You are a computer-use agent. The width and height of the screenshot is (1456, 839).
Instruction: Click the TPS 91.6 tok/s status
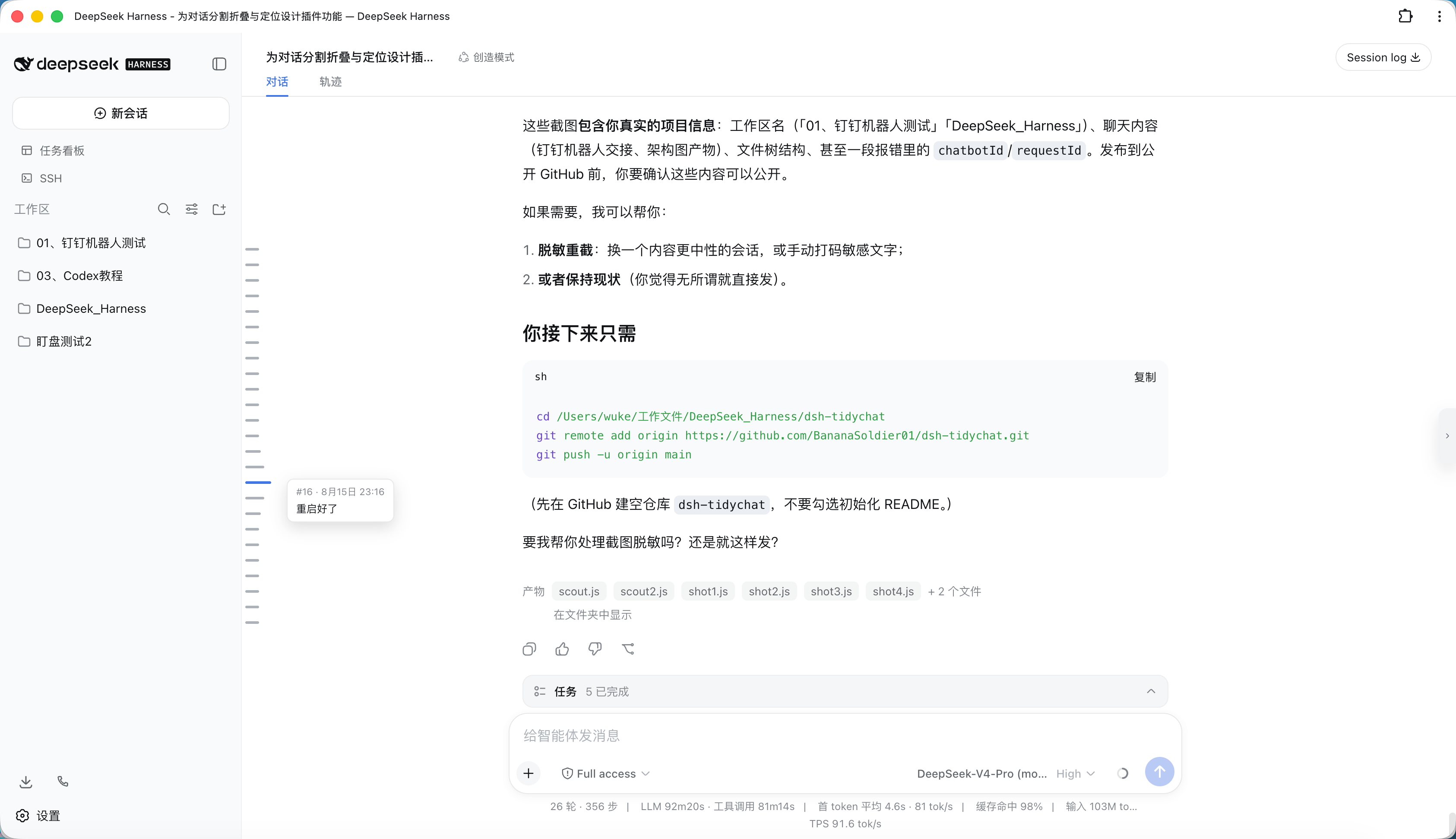[845, 824]
